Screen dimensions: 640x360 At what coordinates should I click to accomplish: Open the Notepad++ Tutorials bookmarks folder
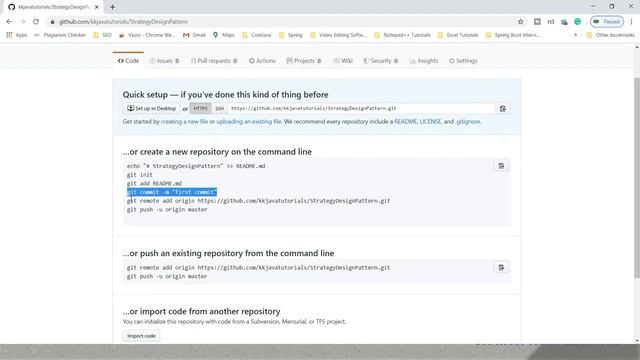402,35
